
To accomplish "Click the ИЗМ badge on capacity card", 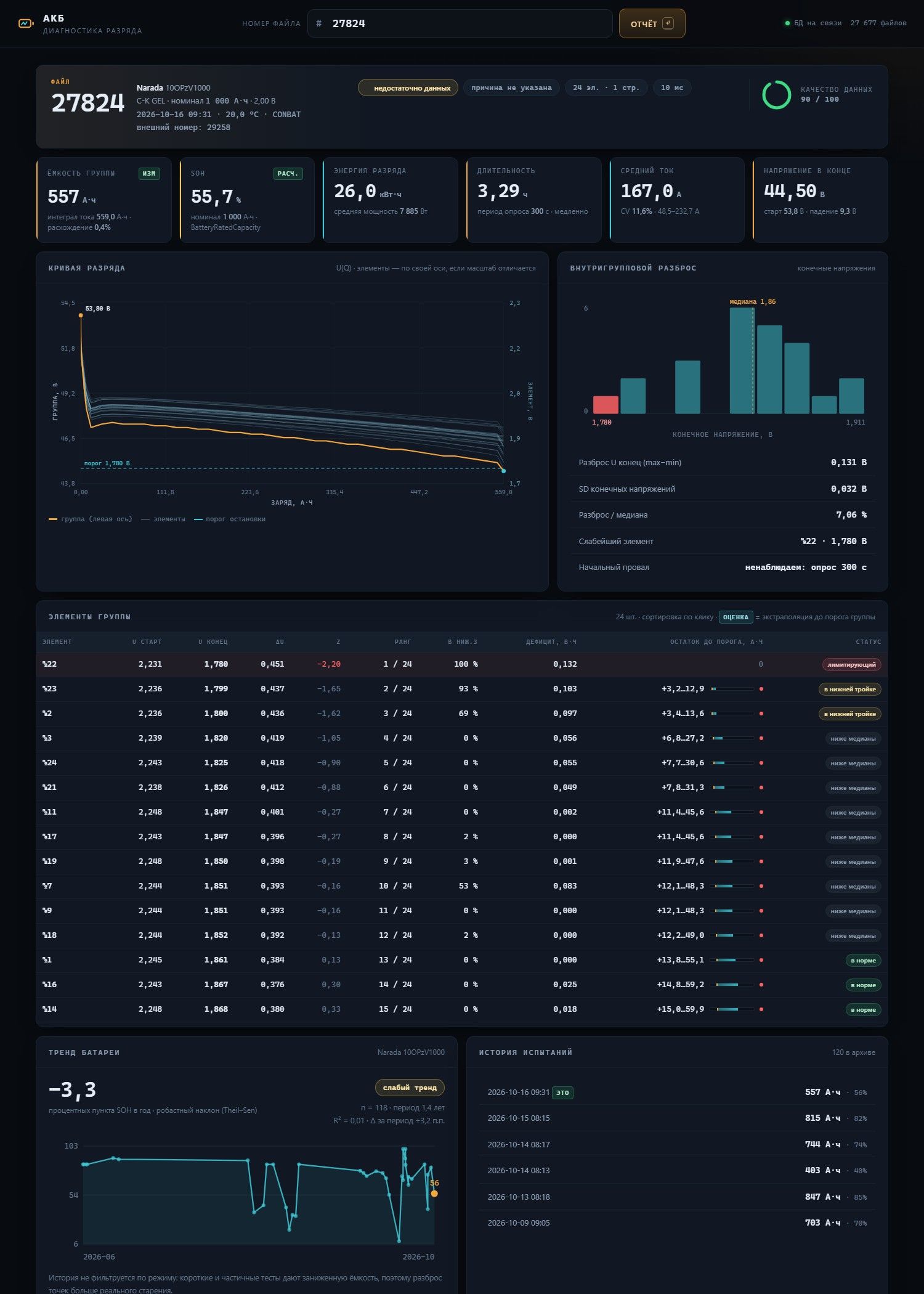I will 149,174.
